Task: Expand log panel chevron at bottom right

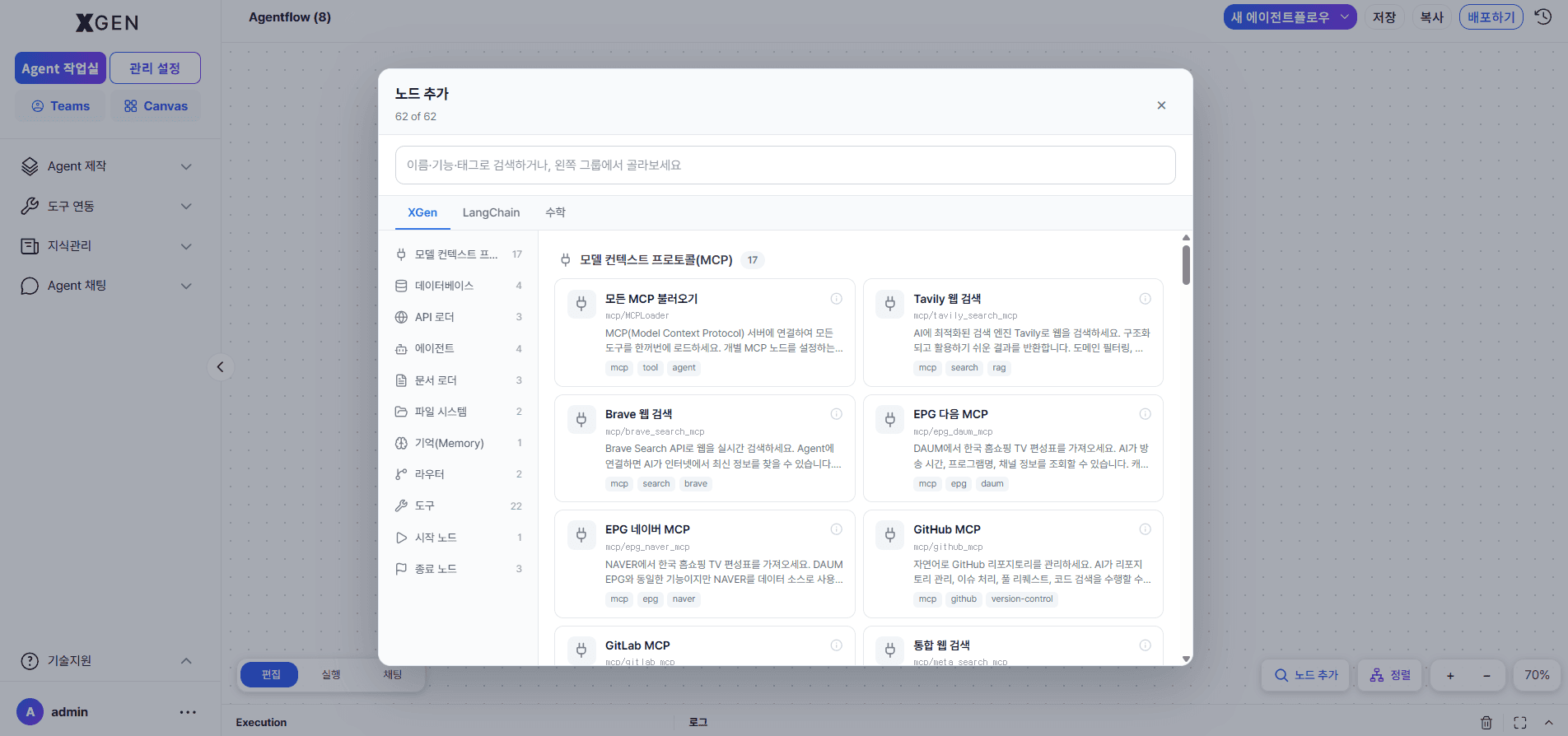Action: [1548, 722]
